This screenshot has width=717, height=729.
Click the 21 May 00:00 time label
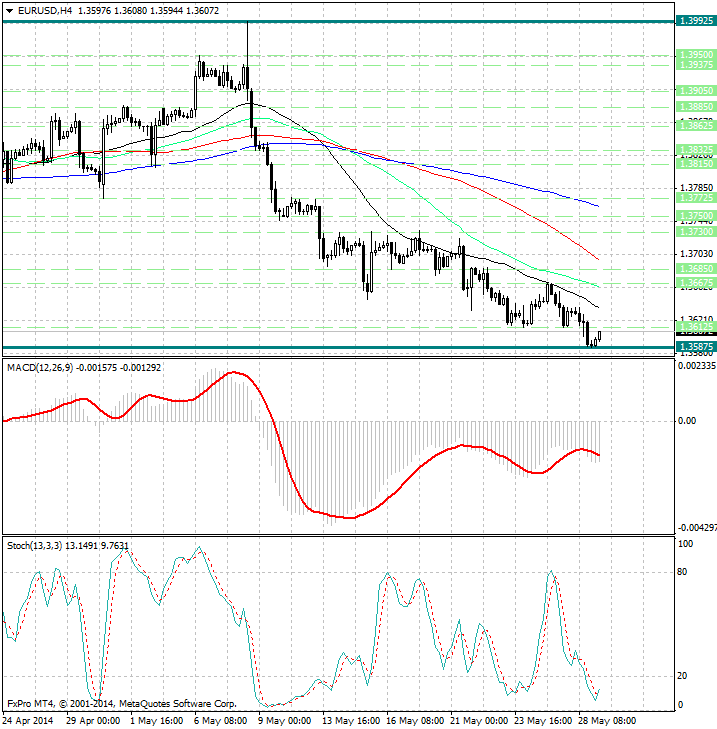[479, 721]
